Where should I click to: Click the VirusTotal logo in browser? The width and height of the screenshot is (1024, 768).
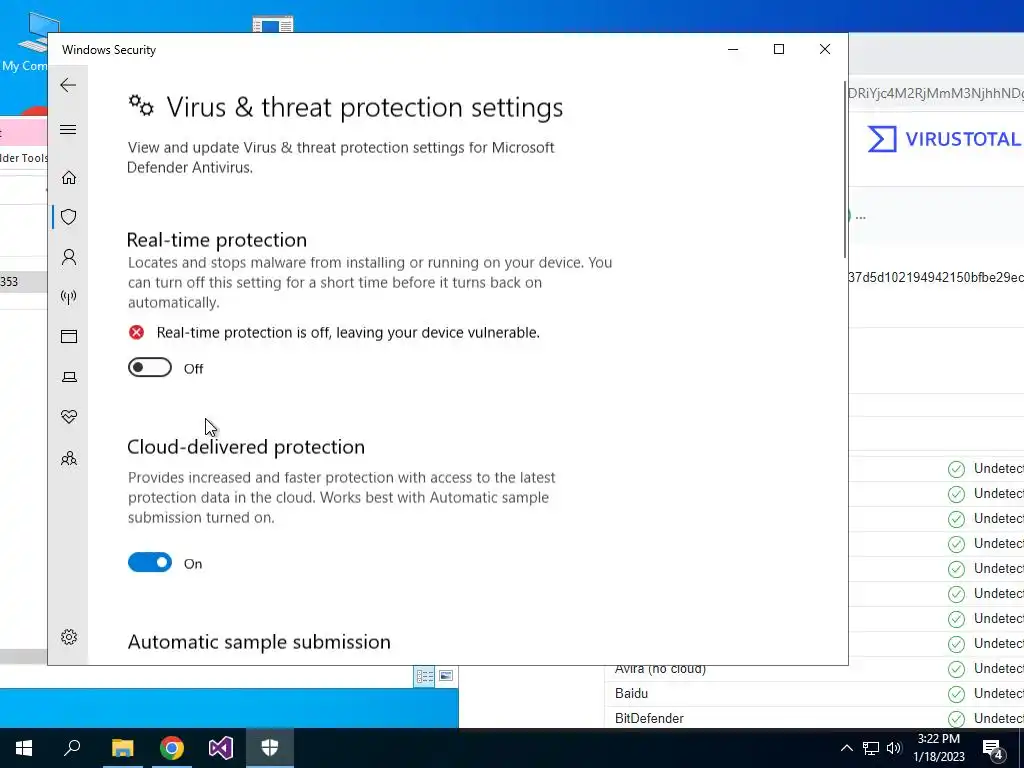944,139
